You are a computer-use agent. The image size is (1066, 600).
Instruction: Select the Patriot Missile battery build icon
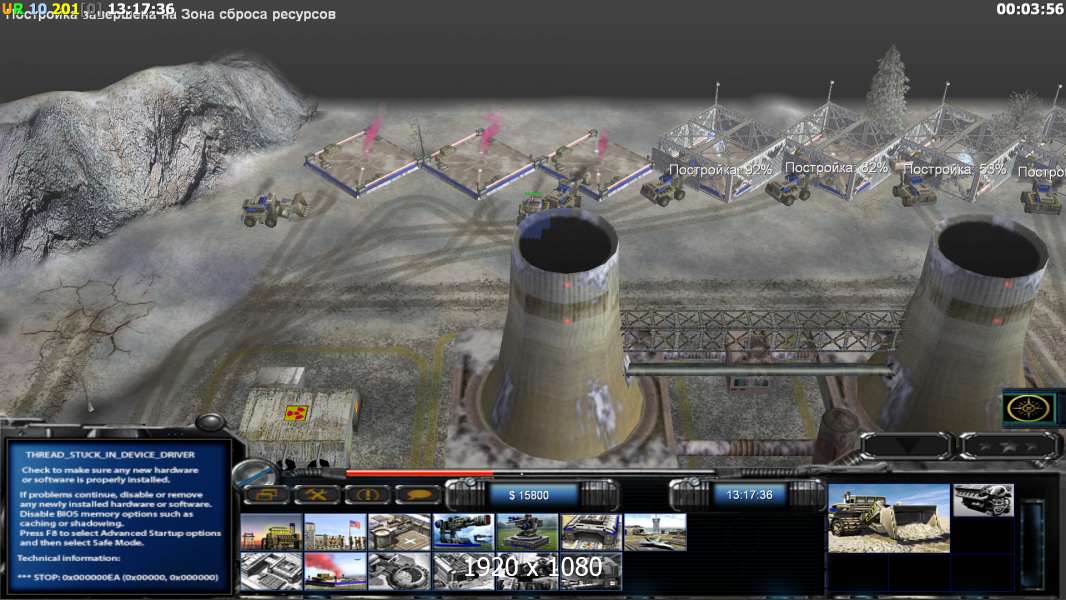463,531
